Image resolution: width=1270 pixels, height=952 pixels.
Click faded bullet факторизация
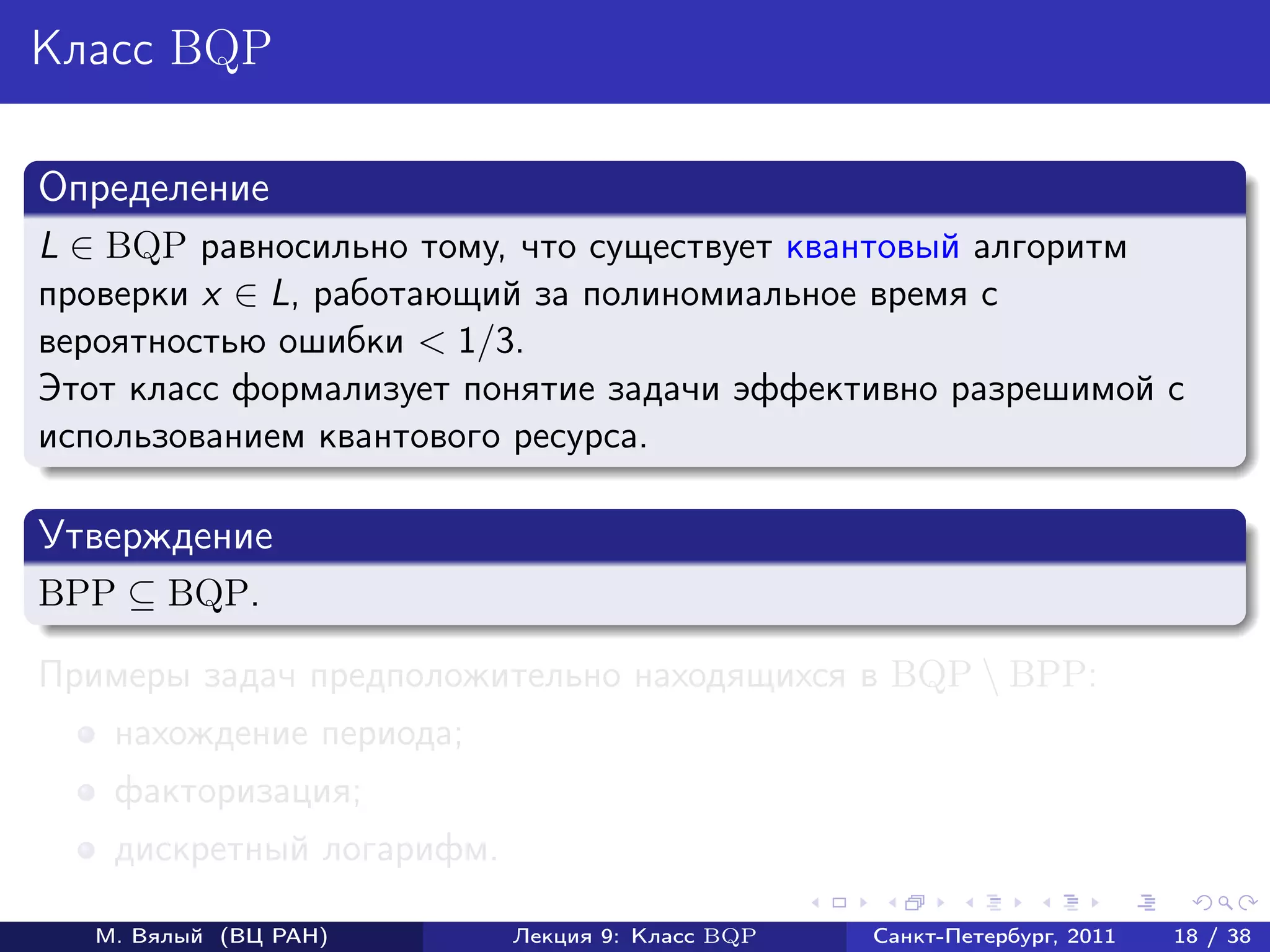pyautogui.click(x=238, y=791)
